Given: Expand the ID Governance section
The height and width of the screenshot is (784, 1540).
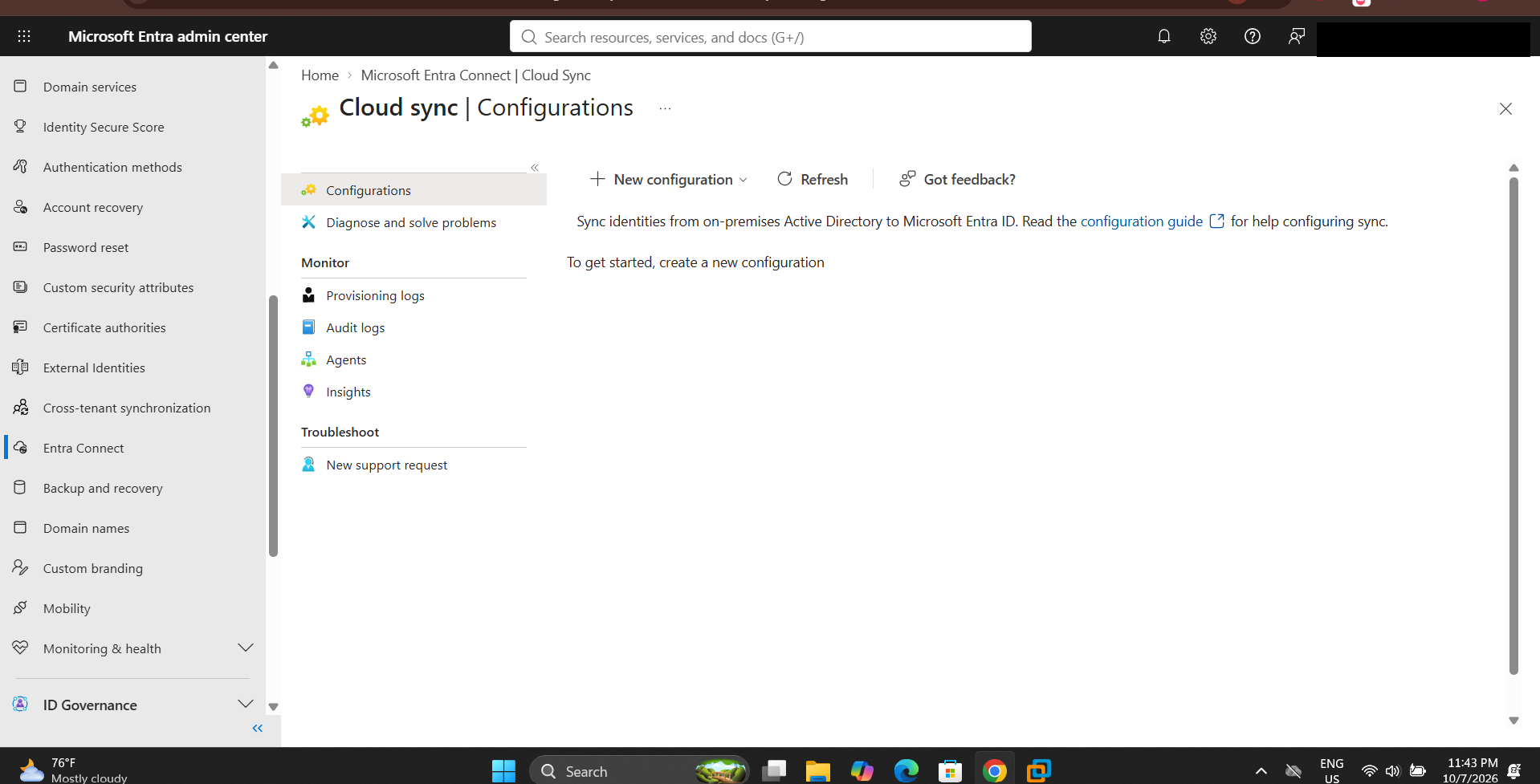Looking at the screenshot, I should [246, 704].
